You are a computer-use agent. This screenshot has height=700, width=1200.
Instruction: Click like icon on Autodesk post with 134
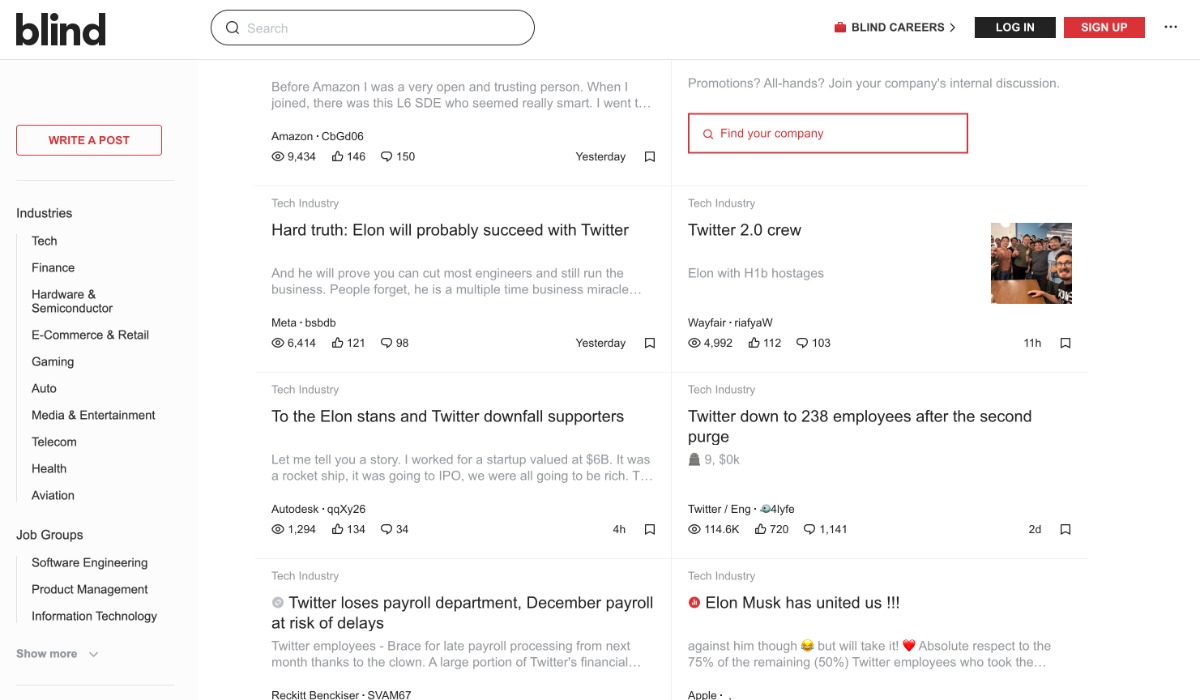[338, 529]
